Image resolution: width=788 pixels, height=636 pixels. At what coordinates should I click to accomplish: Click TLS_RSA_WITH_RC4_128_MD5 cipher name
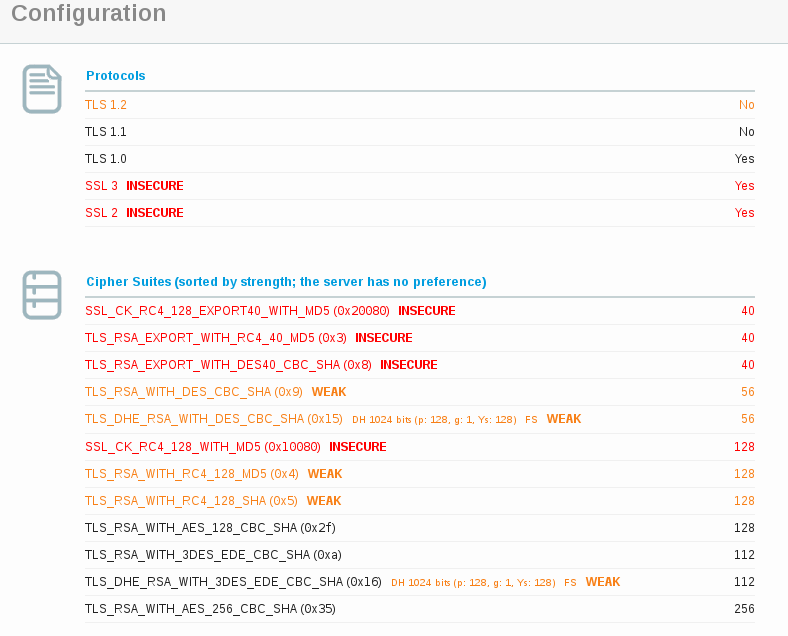click(191, 473)
